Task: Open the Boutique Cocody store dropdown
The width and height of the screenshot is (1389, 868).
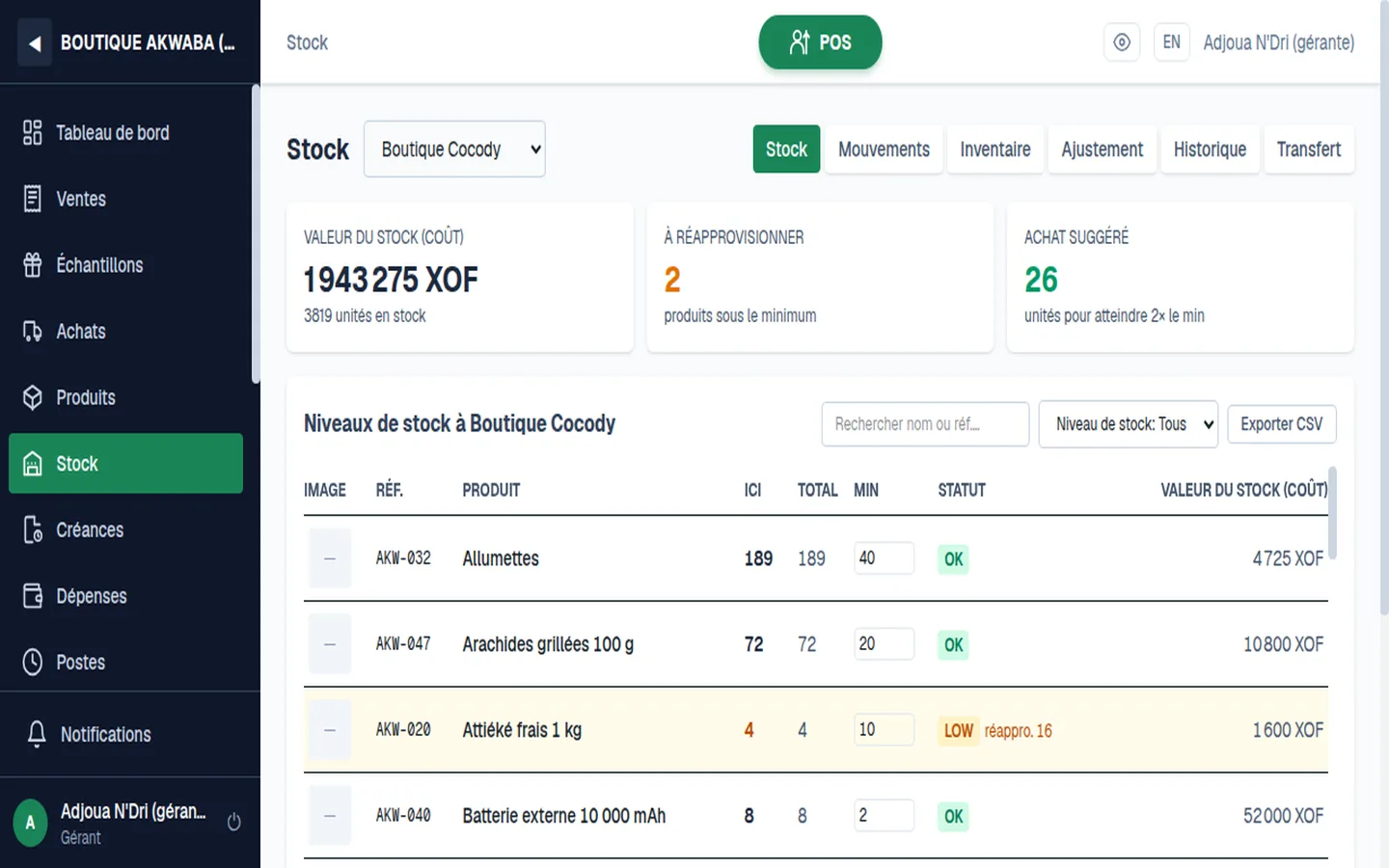Action: 454,149
